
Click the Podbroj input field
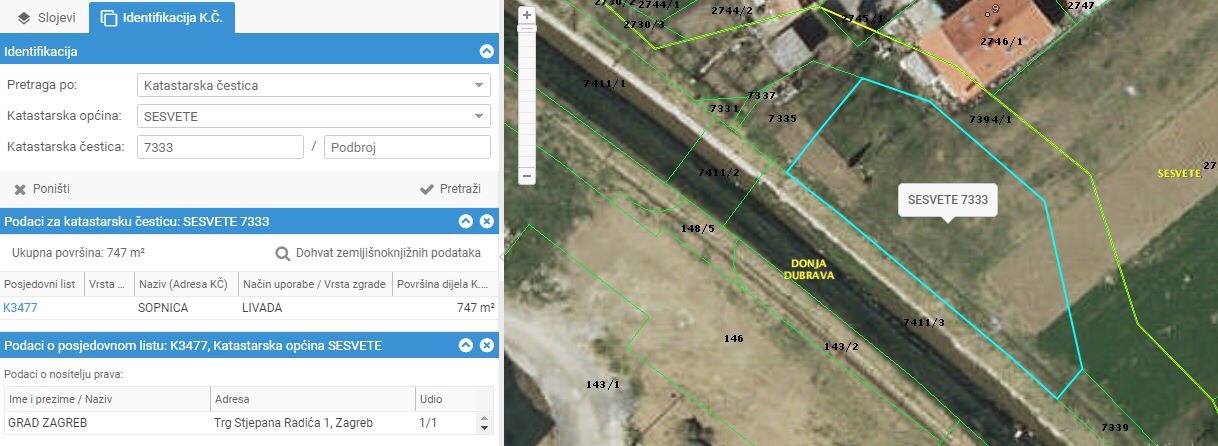click(x=406, y=147)
